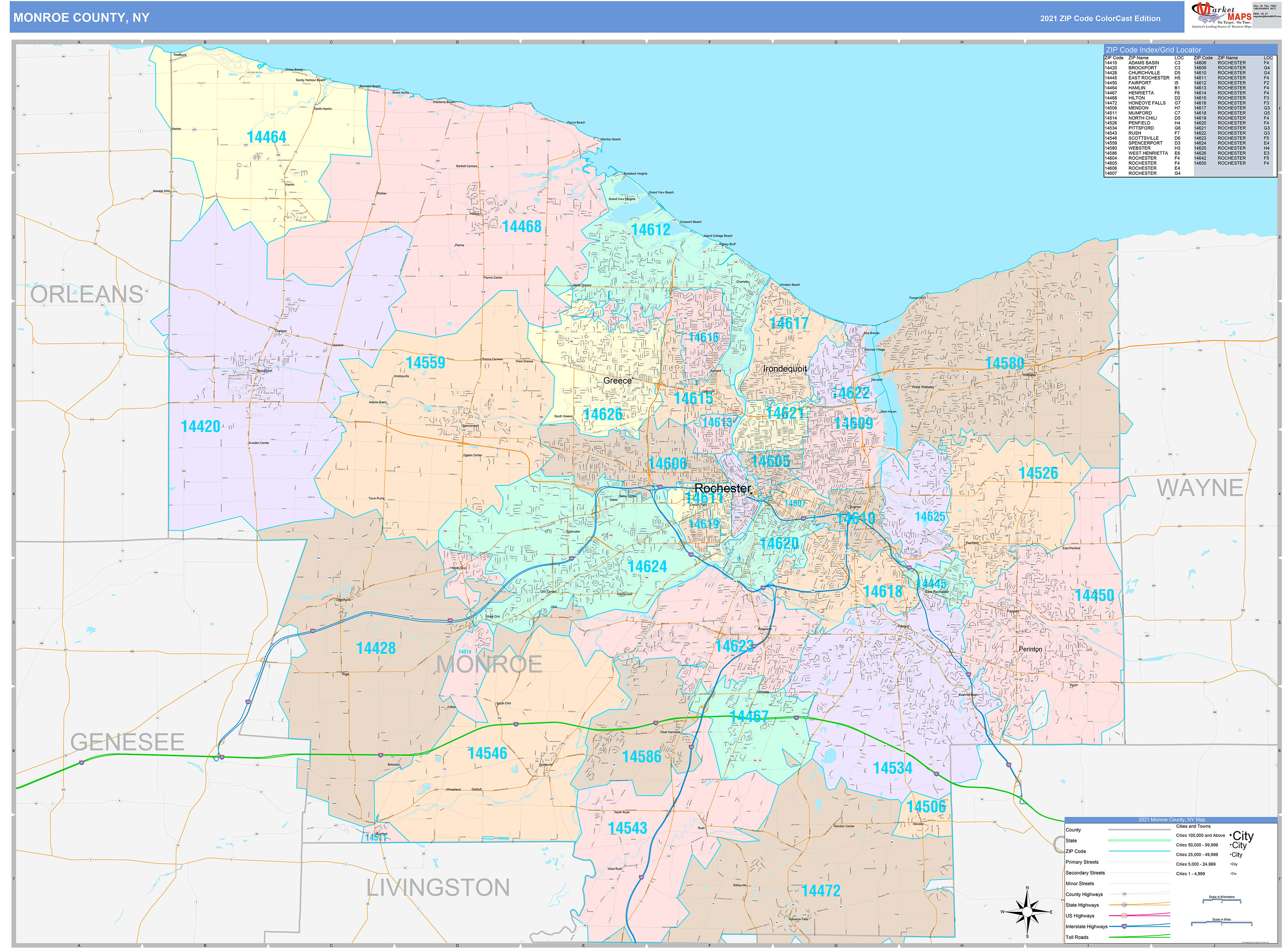Click the large 14428 ZIP label on map
Viewport: 1288px width, 949px height.
click(376, 648)
